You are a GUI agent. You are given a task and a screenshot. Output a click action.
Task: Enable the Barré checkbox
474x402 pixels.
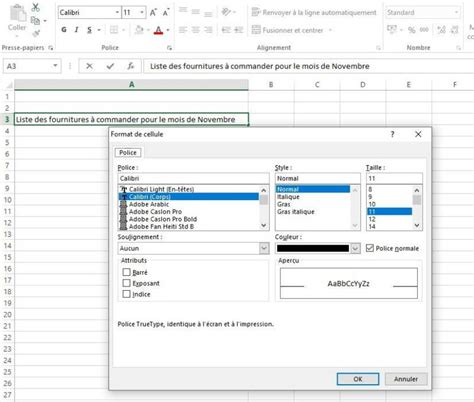126,272
